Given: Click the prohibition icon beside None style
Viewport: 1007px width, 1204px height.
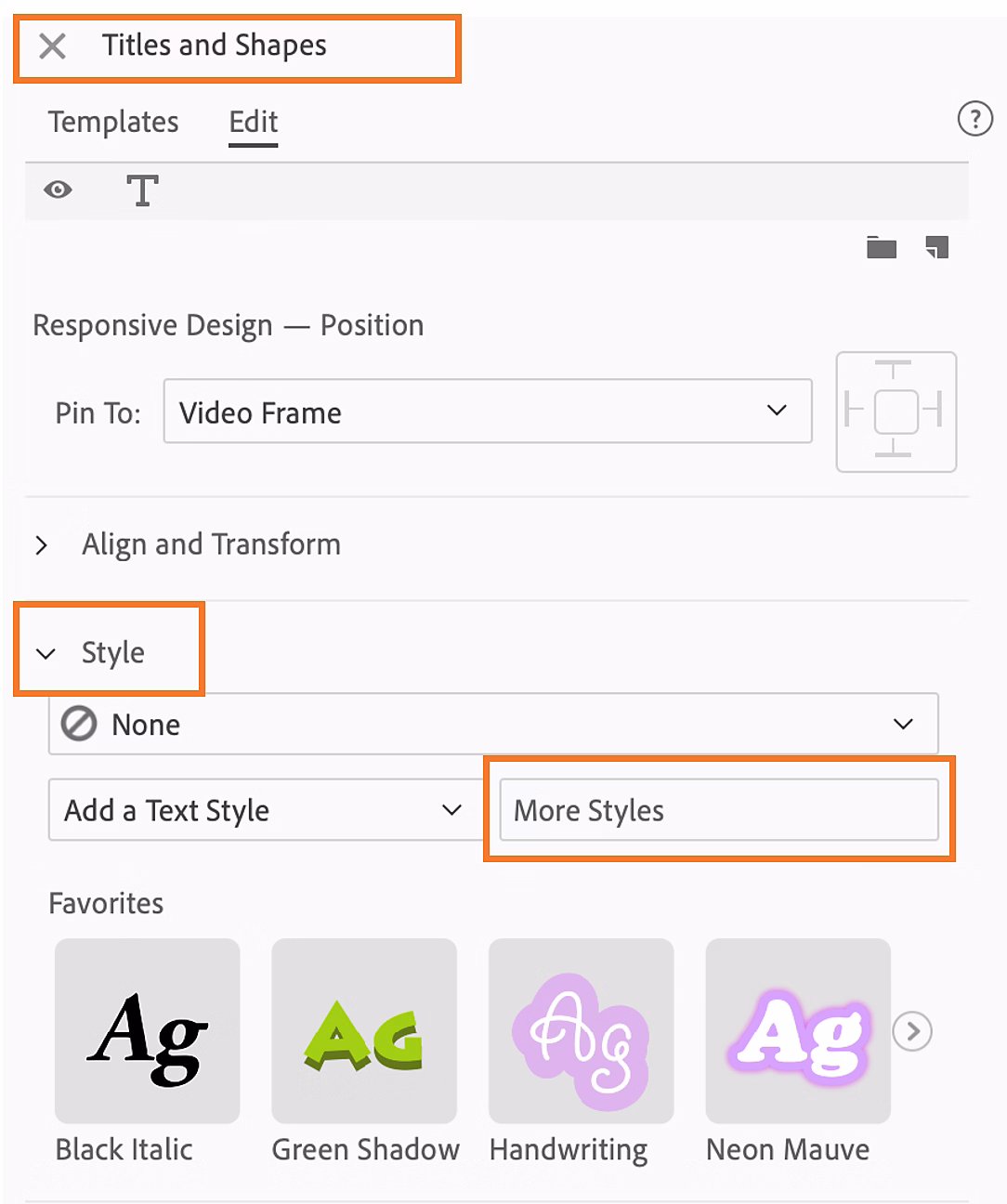Looking at the screenshot, I should [x=78, y=724].
